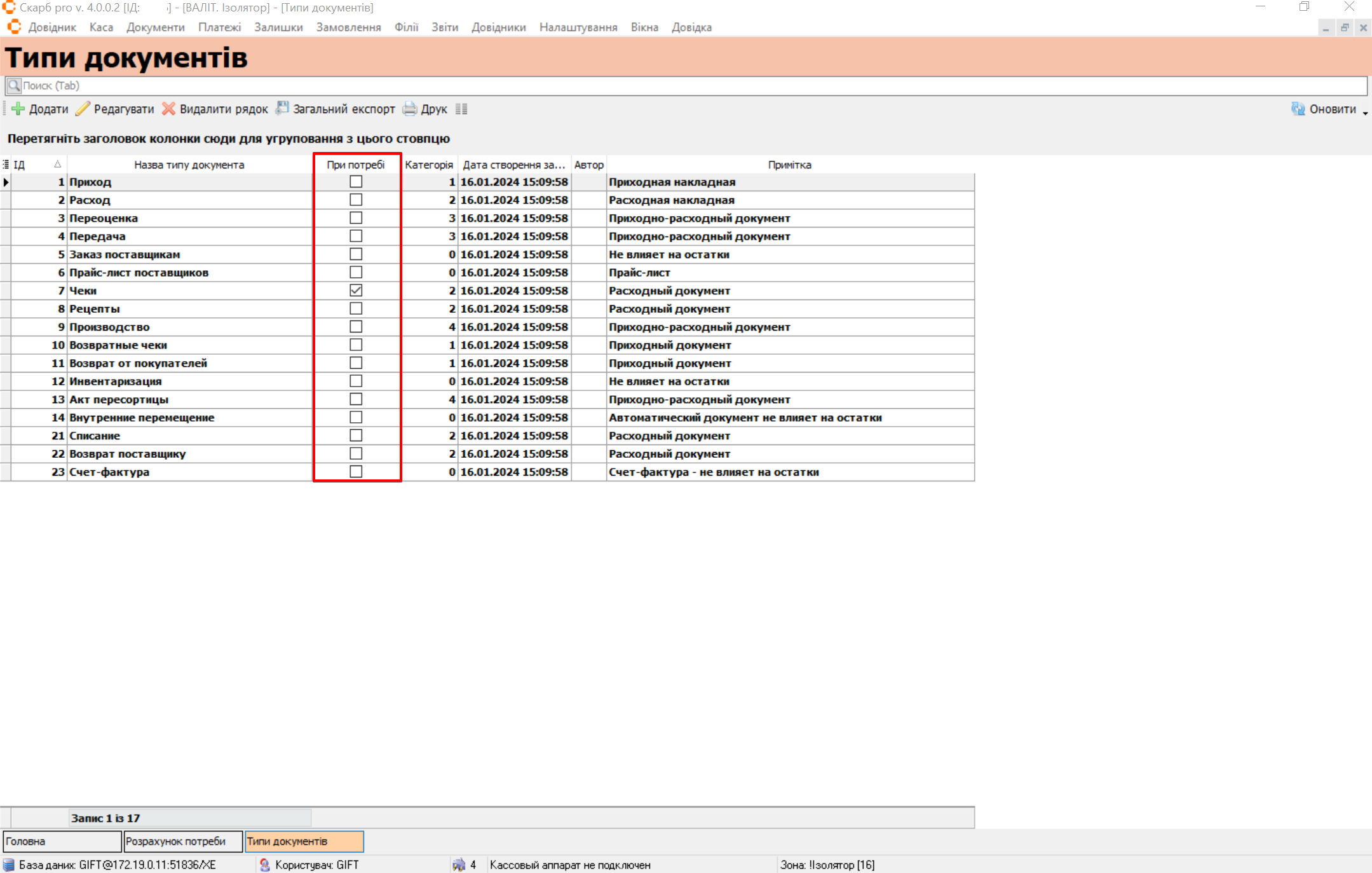Click the green plus Додати icon
Screen dimensions: 1372x873
pyautogui.click(x=18, y=109)
